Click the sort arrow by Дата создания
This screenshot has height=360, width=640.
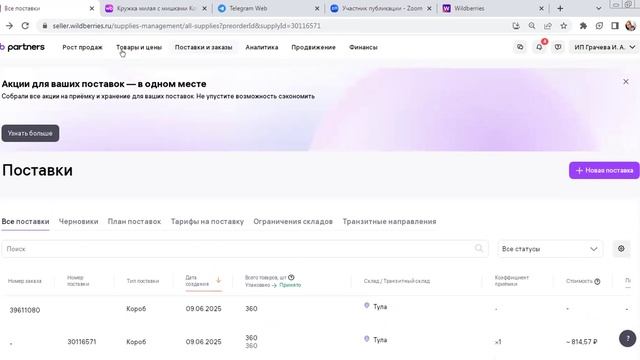(x=218, y=280)
